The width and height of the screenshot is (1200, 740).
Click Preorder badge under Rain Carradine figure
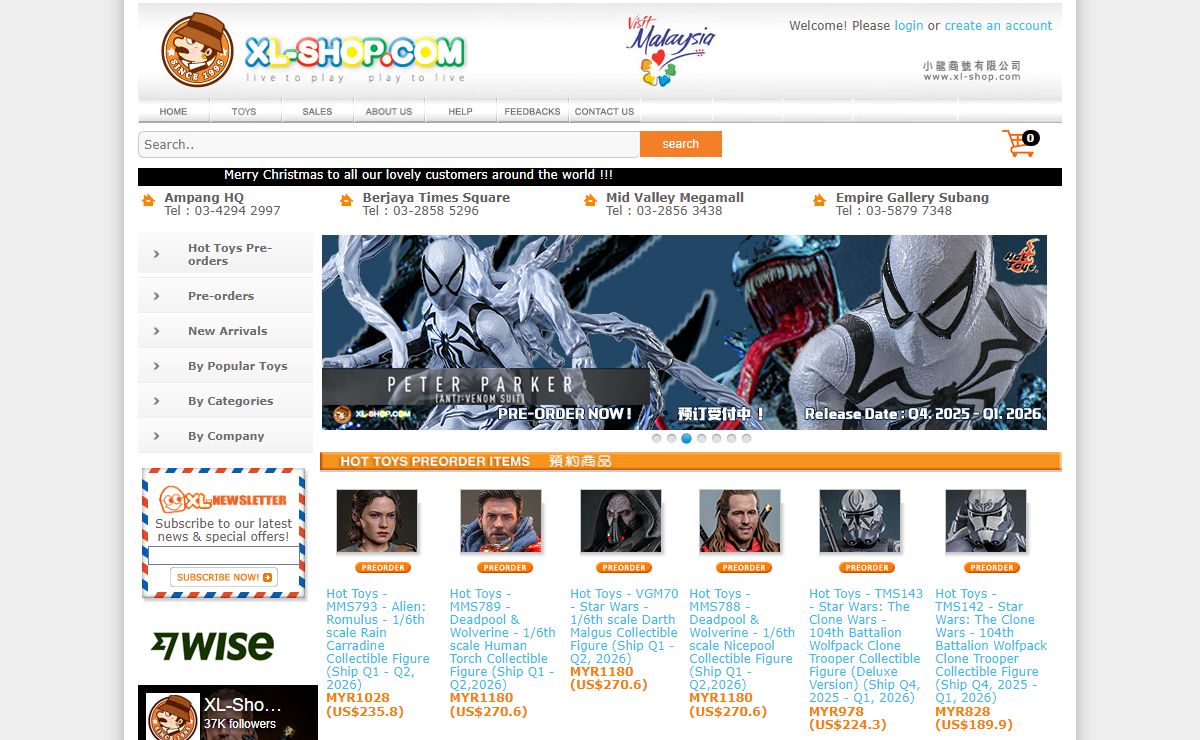click(382, 568)
